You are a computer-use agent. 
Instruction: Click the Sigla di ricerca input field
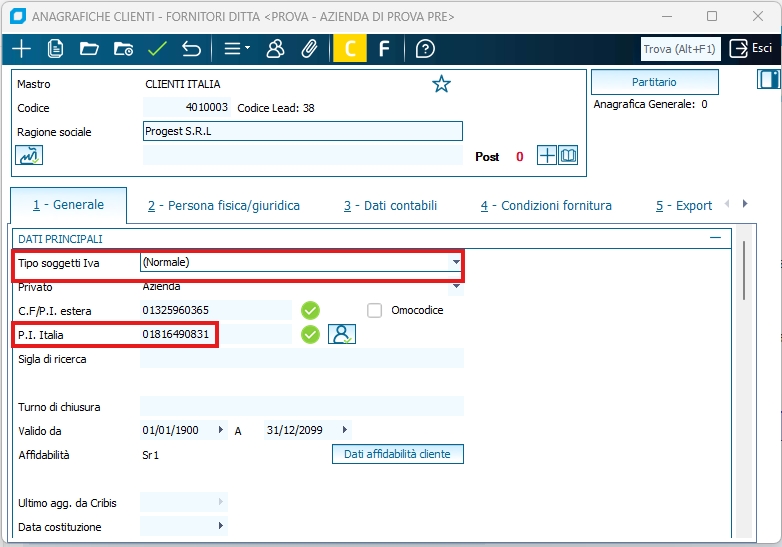click(x=302, y=359)
